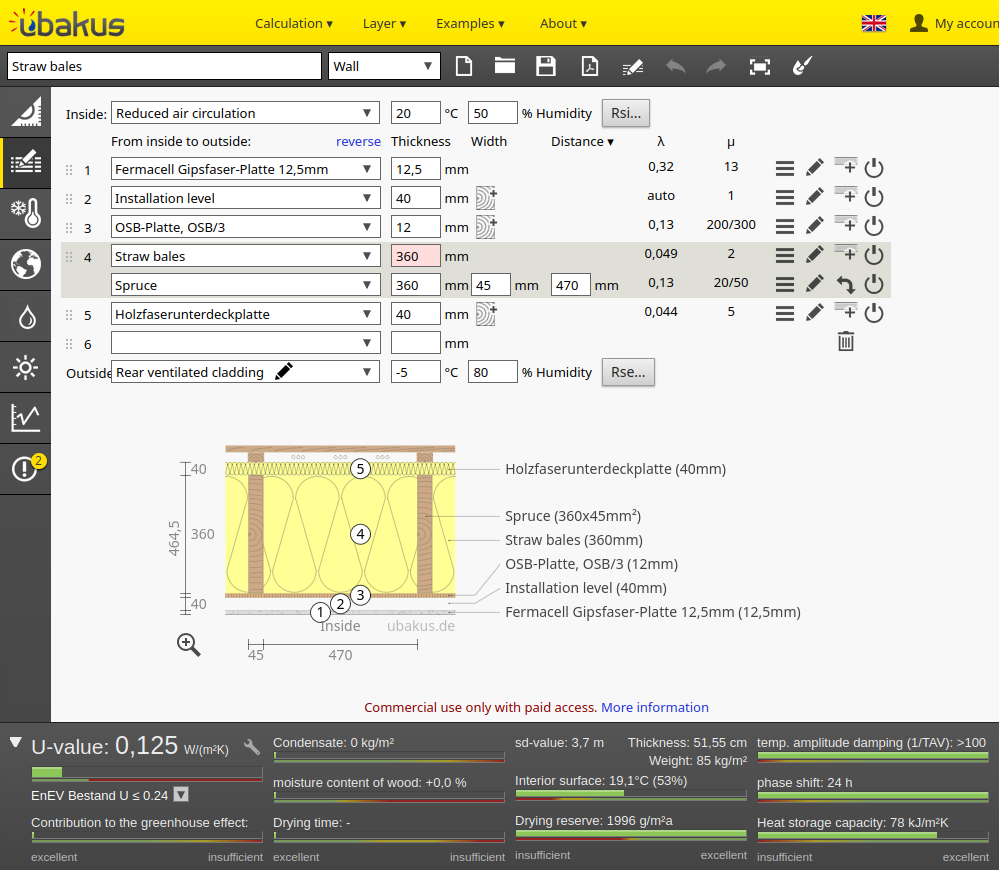Open the set-square drawing sidebar panel
The image size is (999, 870).
tap(25, 112)
